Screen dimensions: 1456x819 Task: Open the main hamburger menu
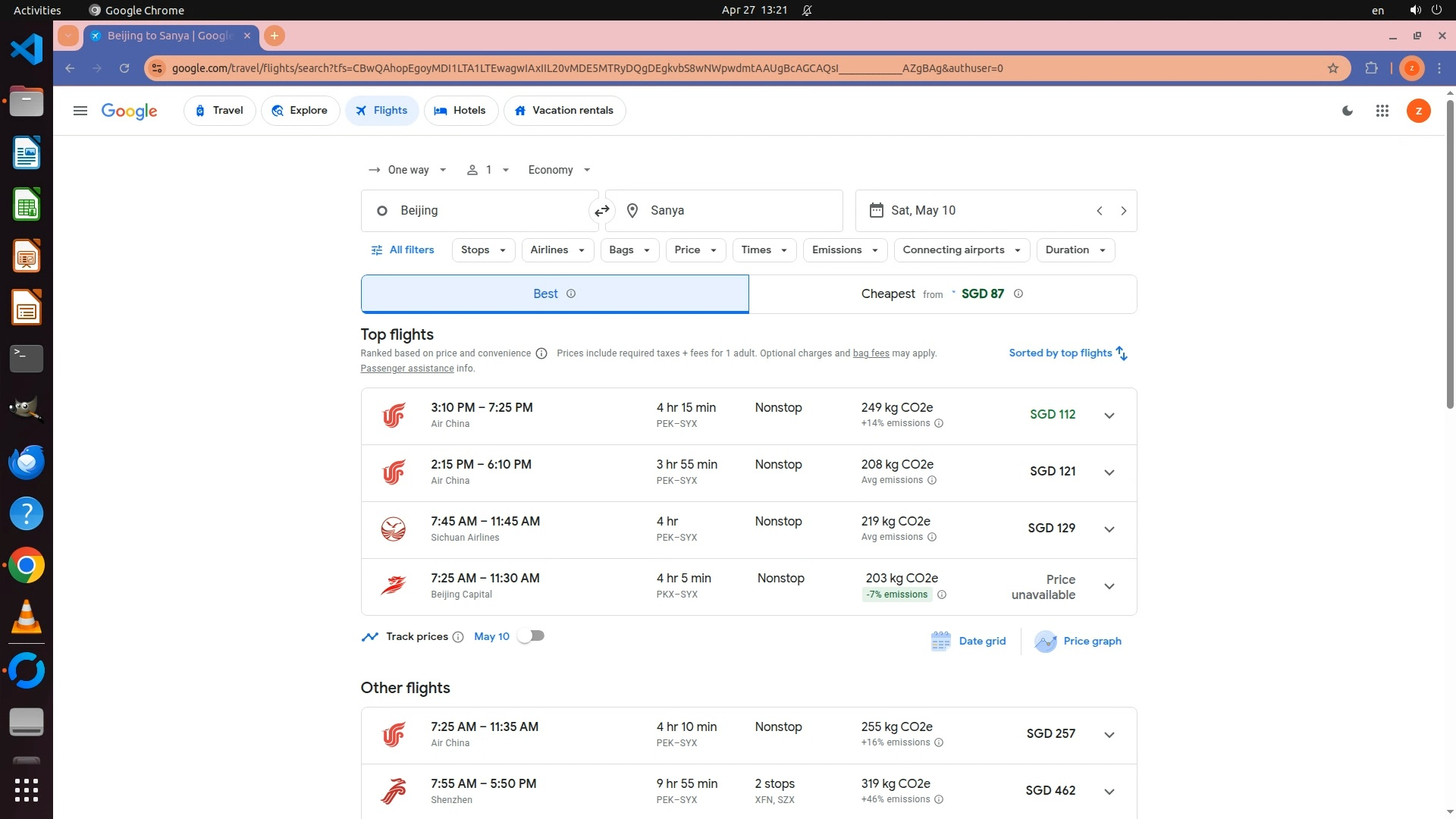(x=80, y=111)
